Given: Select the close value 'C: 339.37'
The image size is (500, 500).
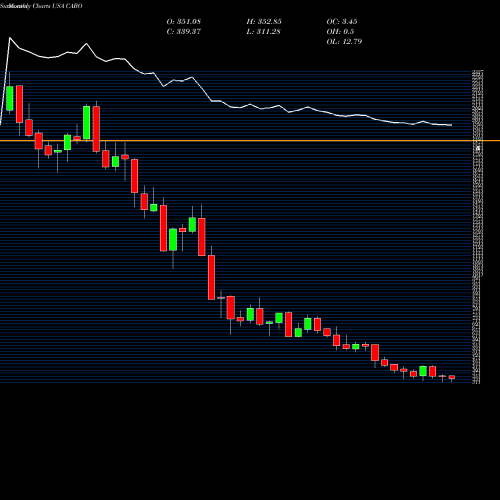Looking at the screenshot, I should [x=184, y=32].
